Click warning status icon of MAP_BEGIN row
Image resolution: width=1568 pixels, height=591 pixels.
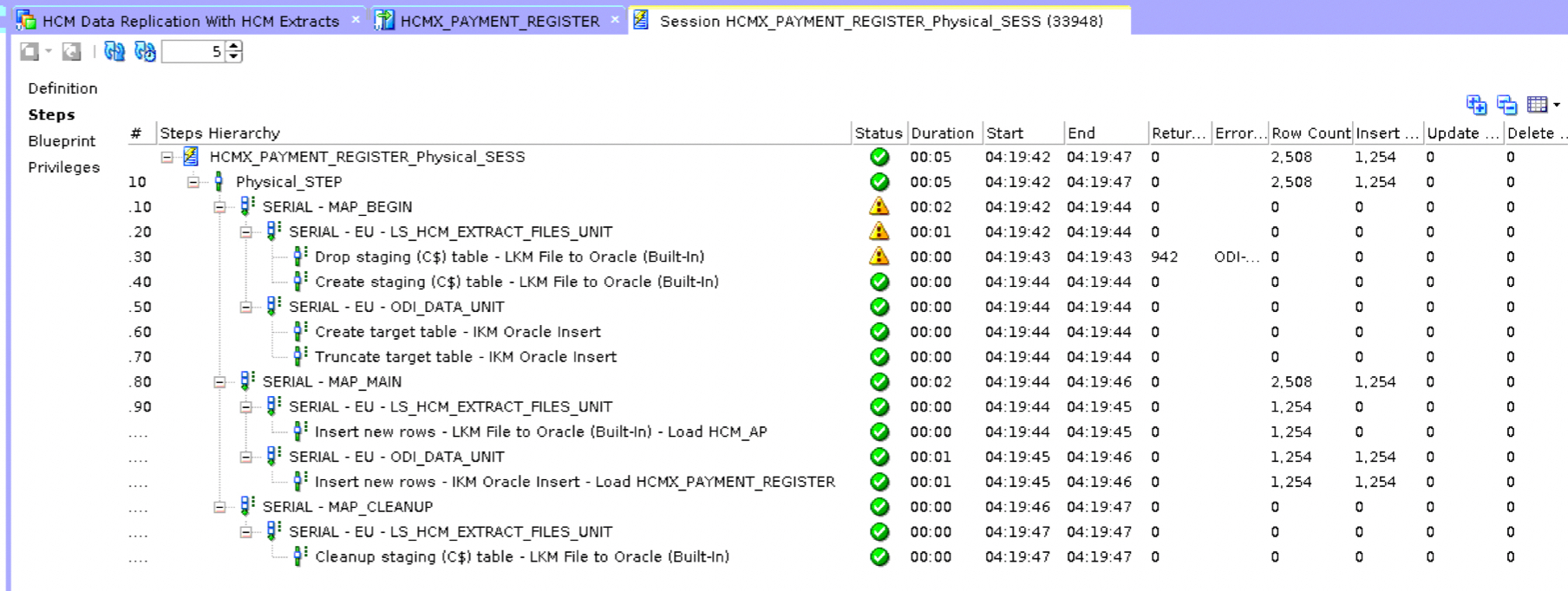point(879,206)
